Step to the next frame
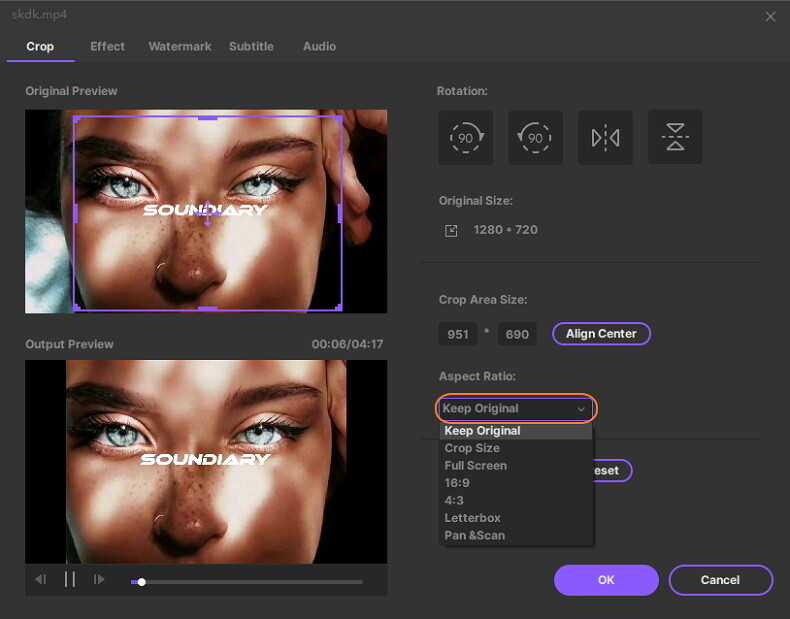Screen dimensions: 790x619 tap(99, 579)
